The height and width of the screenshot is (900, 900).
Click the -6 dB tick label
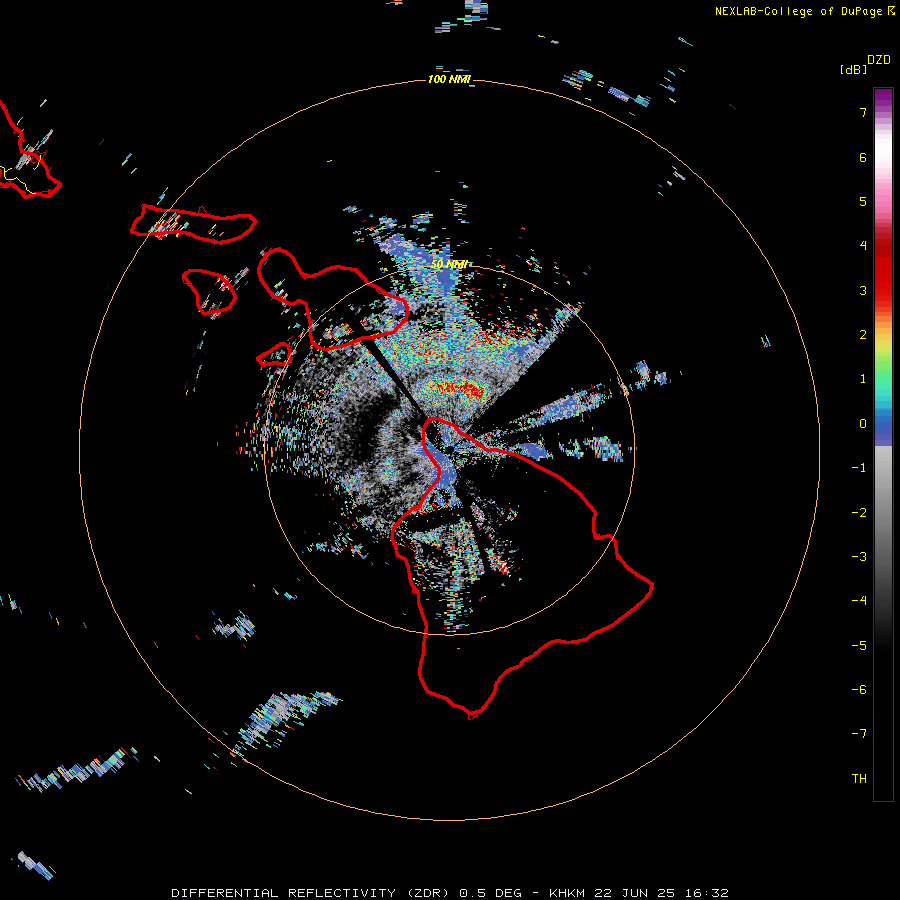pos(859,690)
